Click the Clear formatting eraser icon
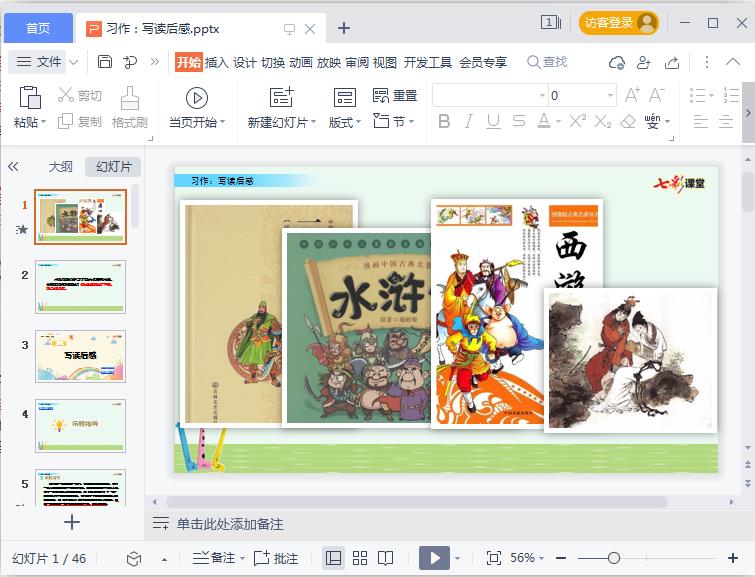The width and height of the screenshot is (755, 577). [x=628, y=121]
